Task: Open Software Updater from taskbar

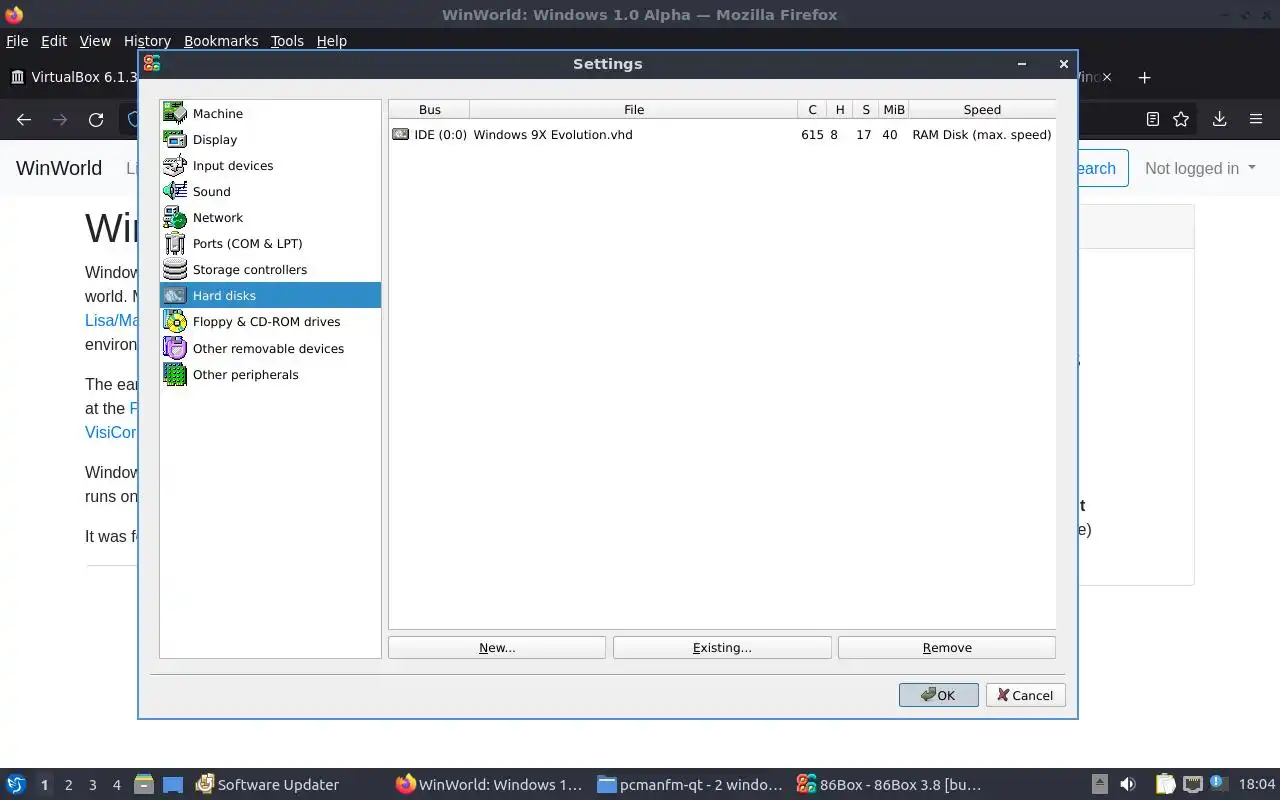Action: [268, 785]
